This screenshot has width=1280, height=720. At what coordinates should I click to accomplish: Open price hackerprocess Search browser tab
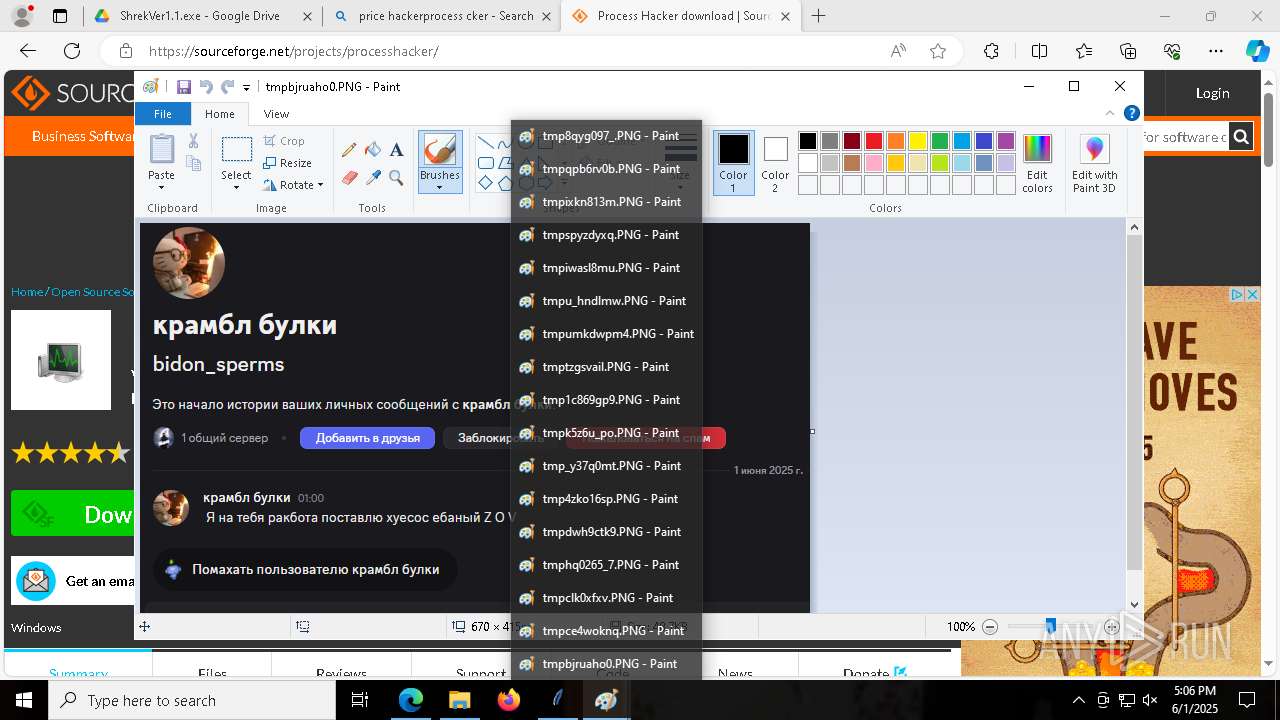tap(442, 16)
